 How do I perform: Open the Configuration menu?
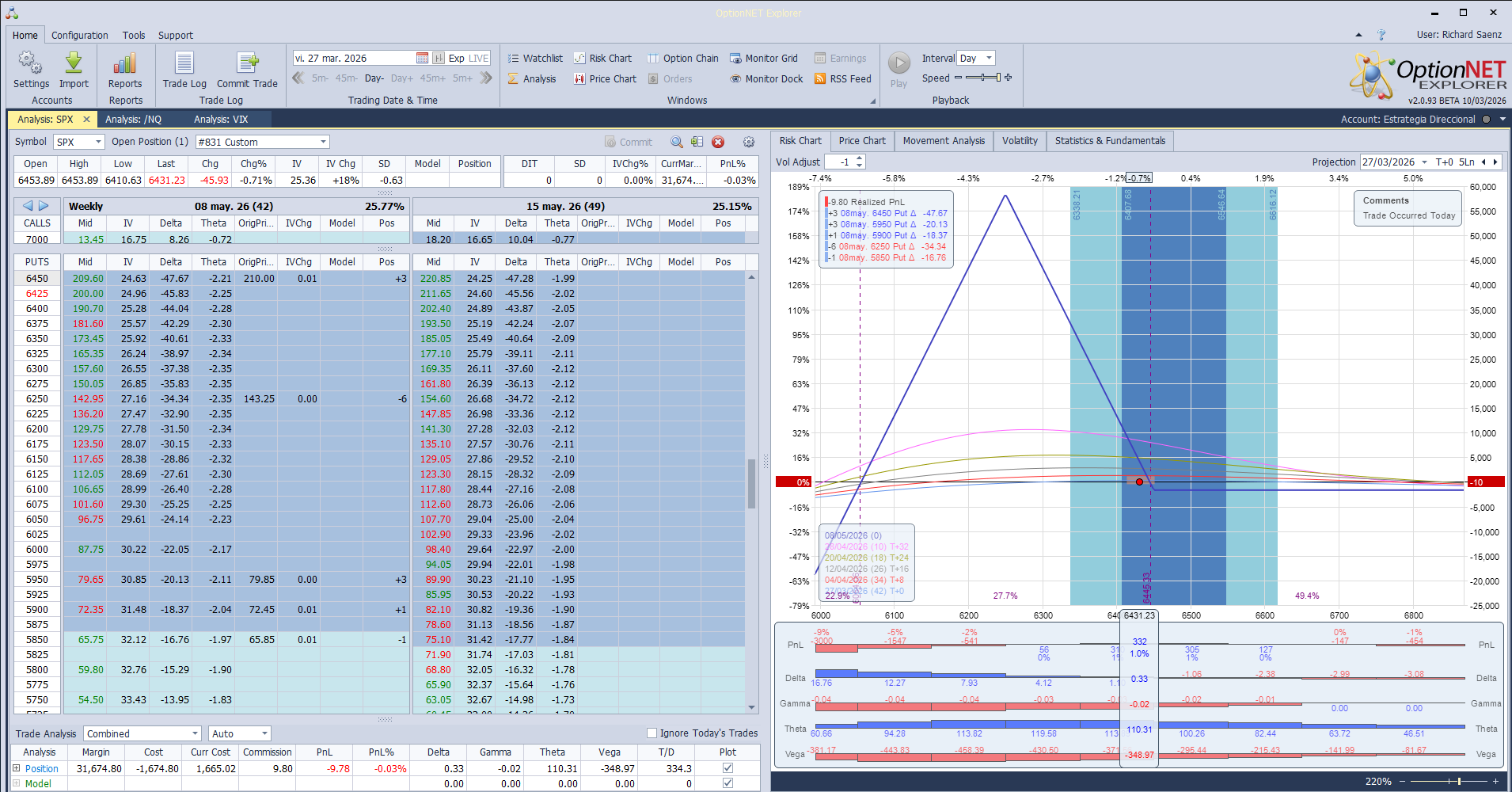79,35
